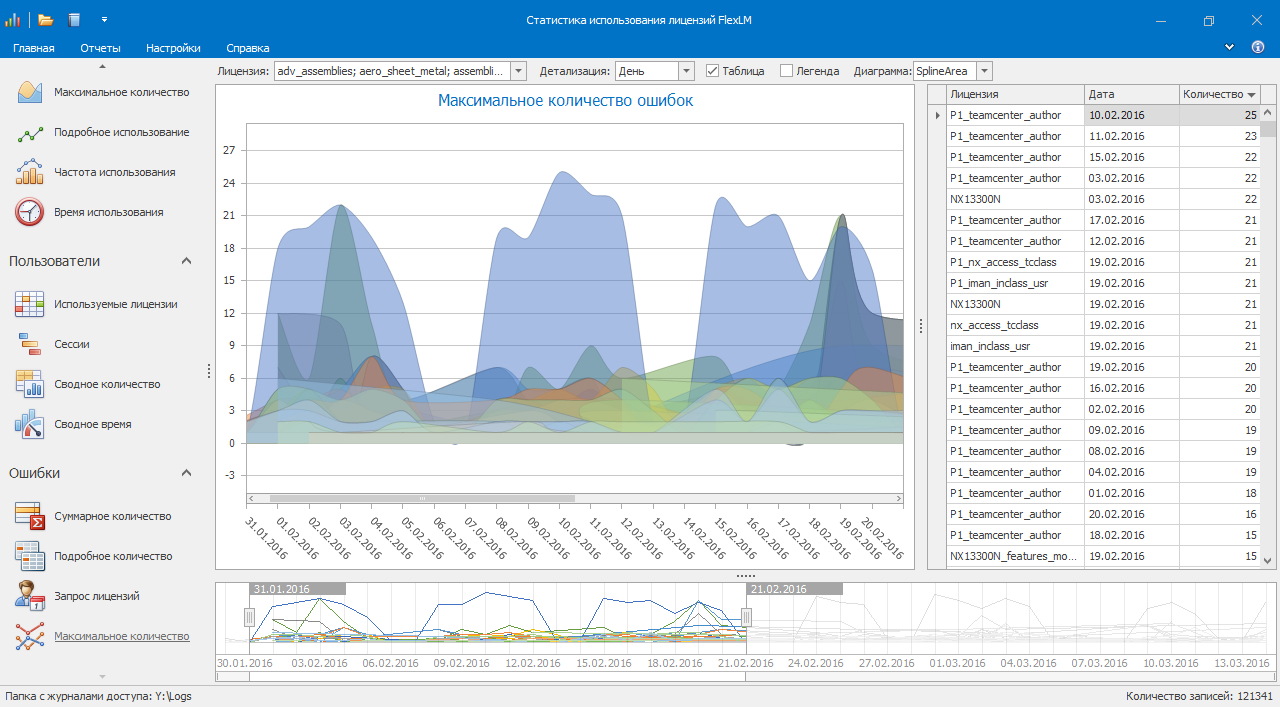Click the right range handle on timeline

point(746,618)
